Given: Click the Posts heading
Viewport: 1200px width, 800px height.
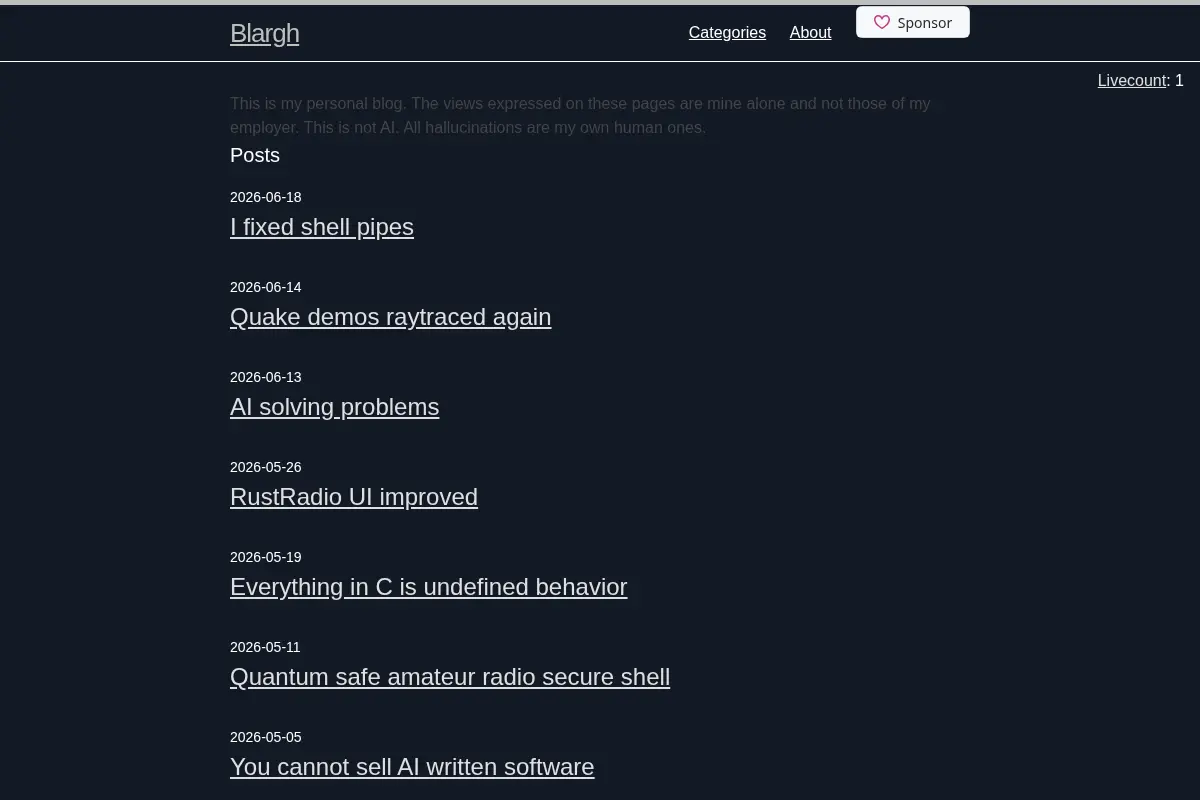Looking at the screenshot, I should point(255,155).
